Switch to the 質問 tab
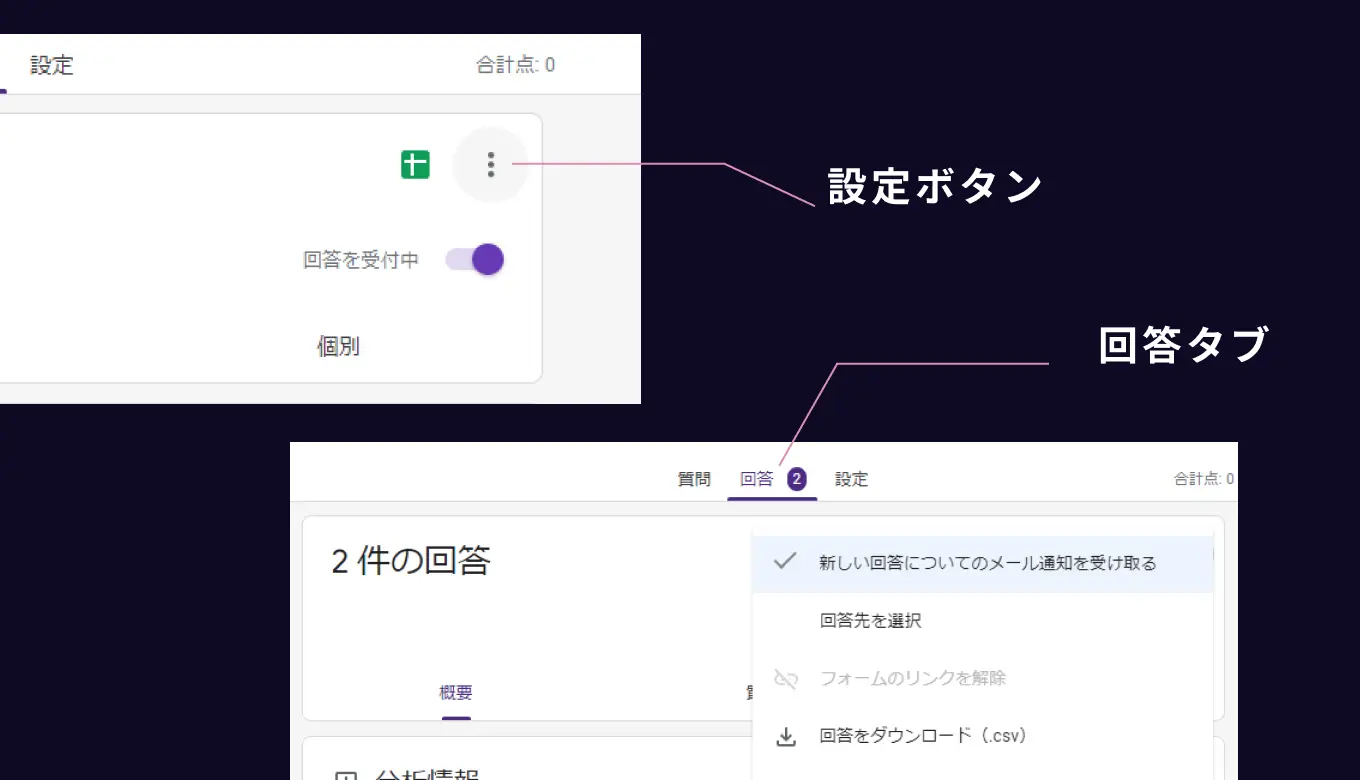The width and height of the screenshot is (1360, 780). [x=694, y=478]
